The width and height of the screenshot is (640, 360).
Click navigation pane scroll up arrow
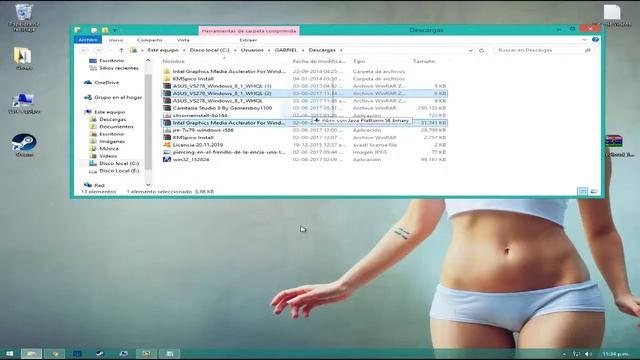[148, 60]
